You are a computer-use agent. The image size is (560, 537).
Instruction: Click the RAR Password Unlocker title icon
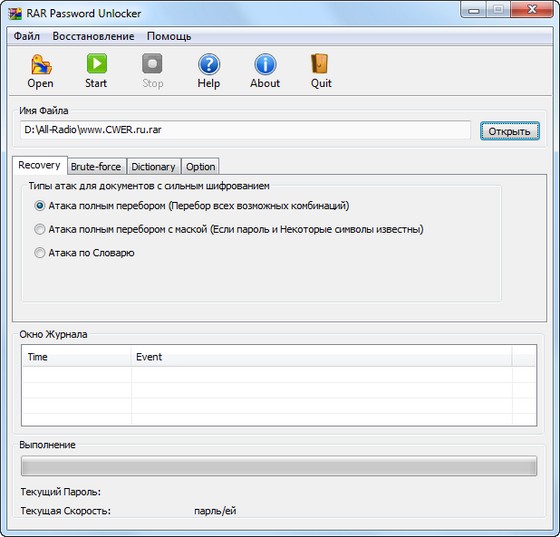pos(15,14)
